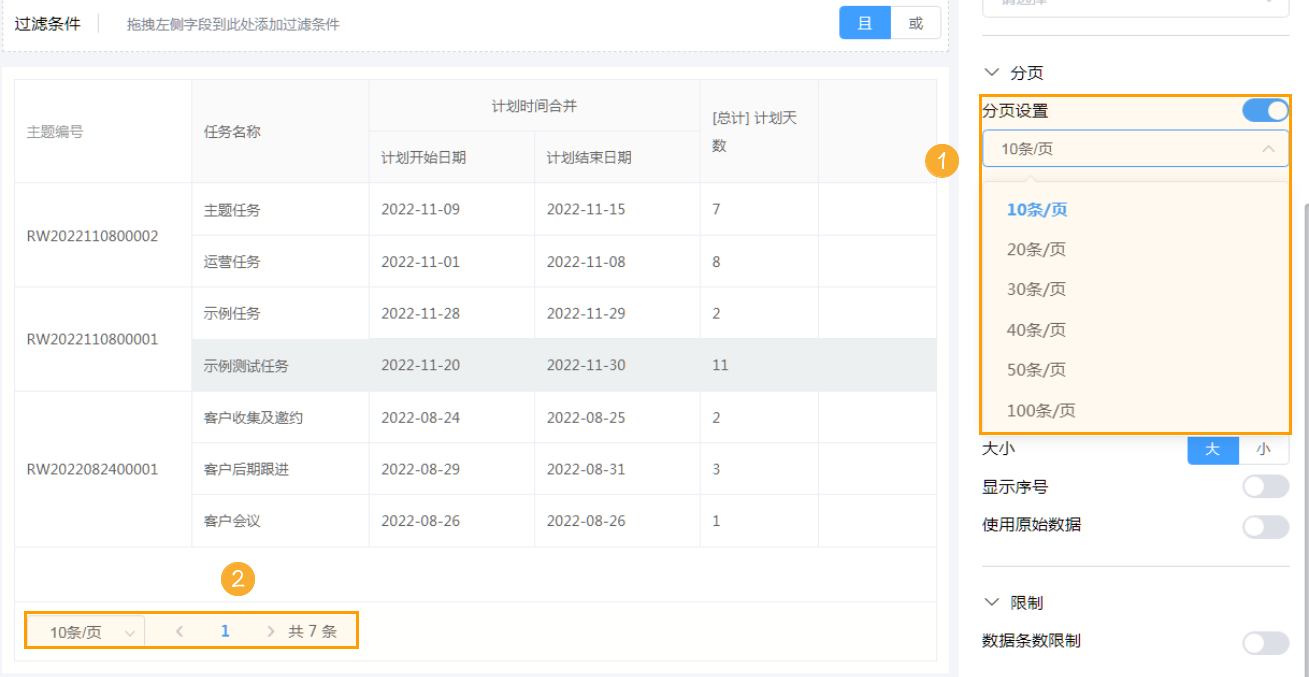Viewport: 1309px width, 677px height.
Task: Set size to 小
Action: (x=1264, y=449)
